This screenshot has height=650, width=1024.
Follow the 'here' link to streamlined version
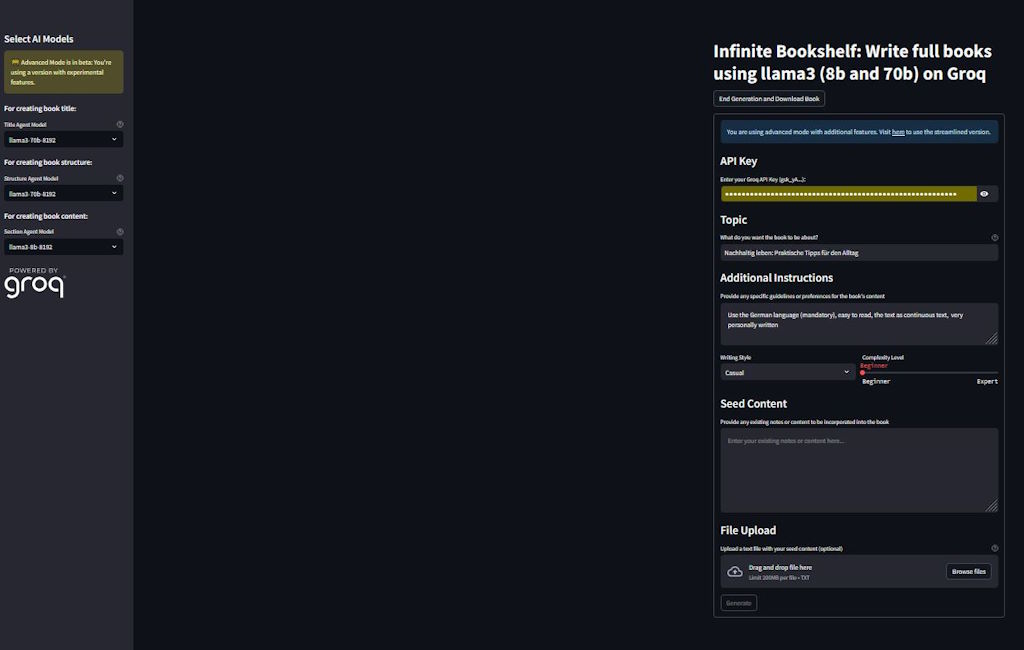point(898,132)
